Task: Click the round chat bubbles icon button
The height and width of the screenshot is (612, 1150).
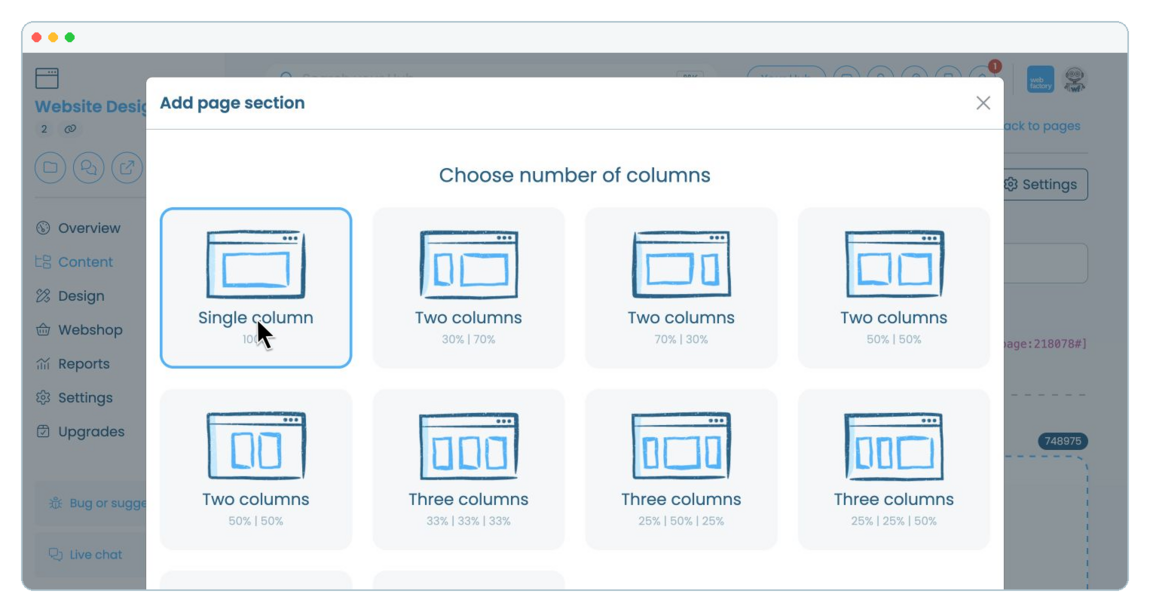Action: pyautogui.click(x=89, y=168)
